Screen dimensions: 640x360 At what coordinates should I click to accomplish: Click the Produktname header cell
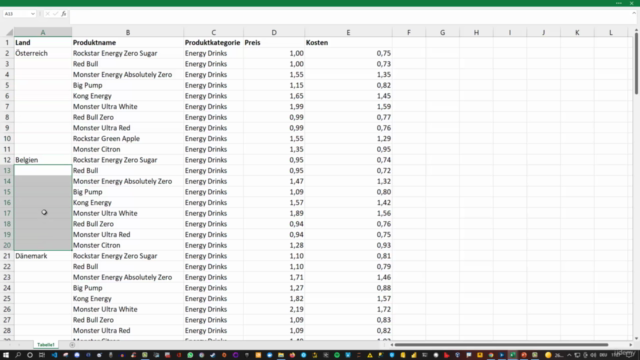pyautogui.click(x=128, y=42)
